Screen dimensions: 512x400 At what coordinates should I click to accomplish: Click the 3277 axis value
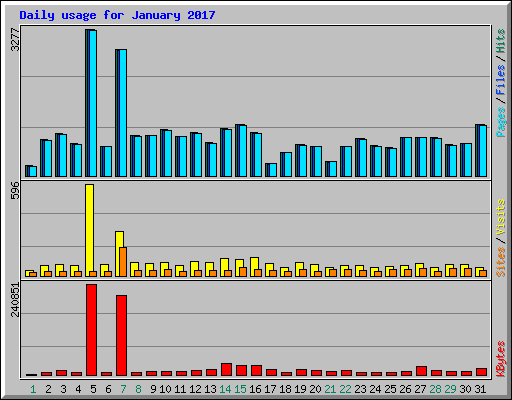tap(15, 40)
